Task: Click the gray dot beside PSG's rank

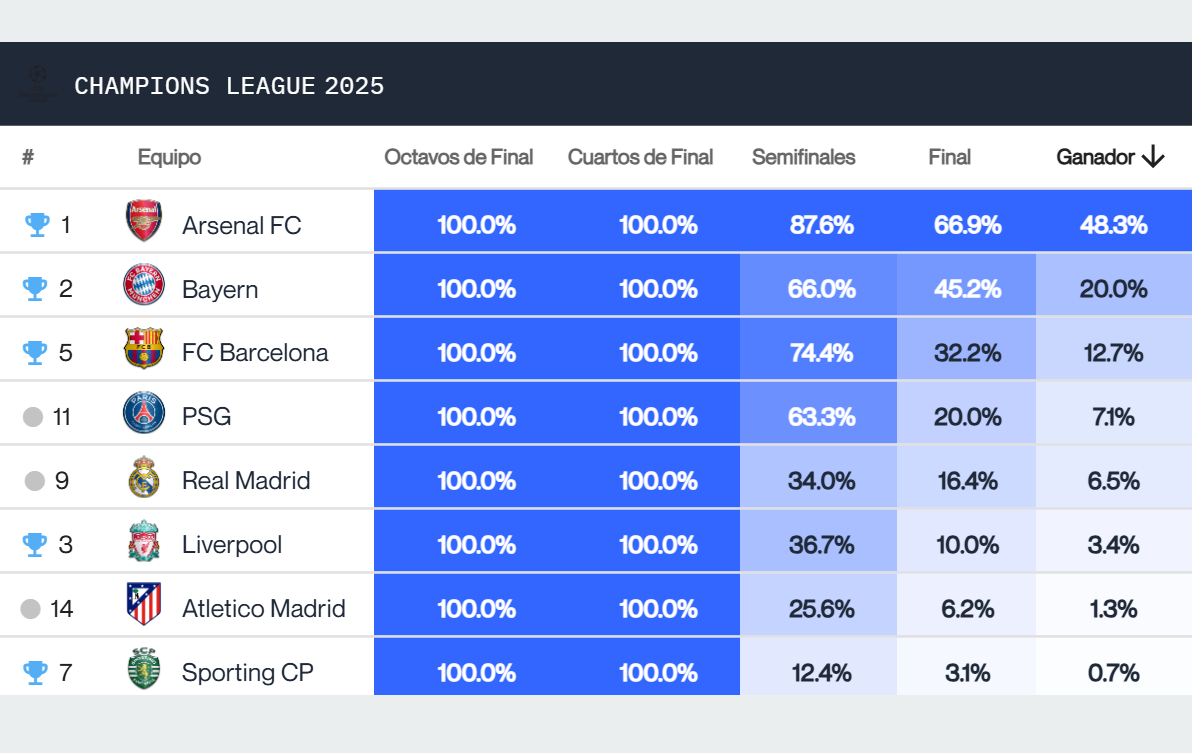Action: [31, 416]
